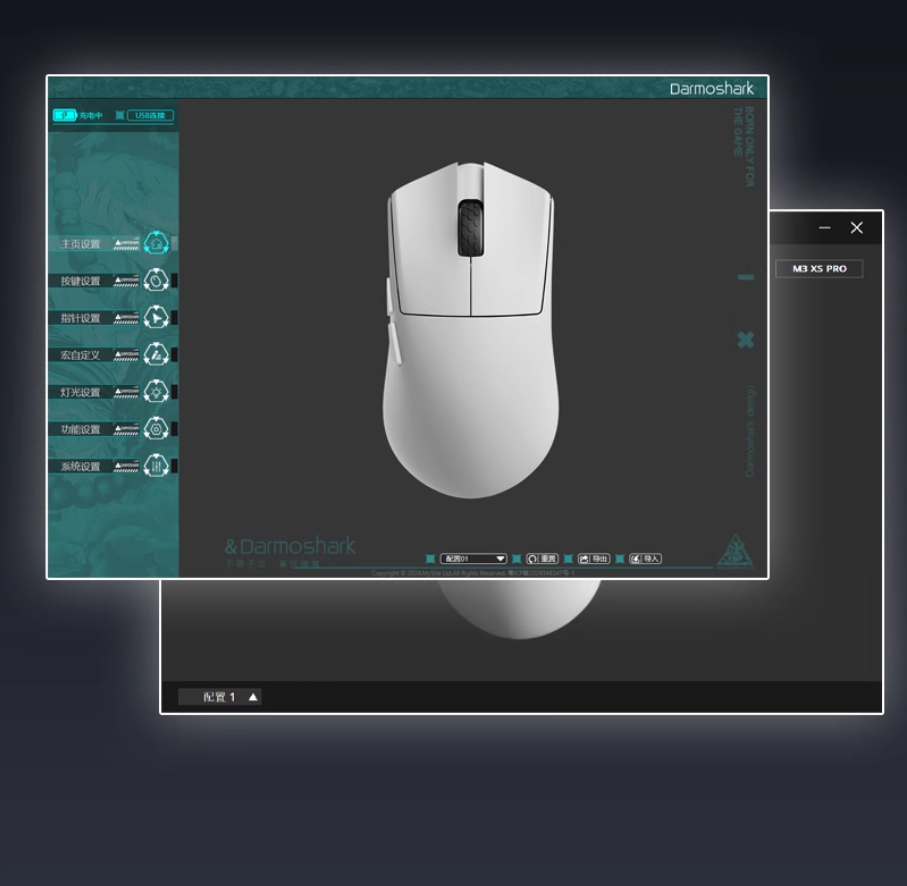This screenshot has width=907, height=886.
Task: Click the 灯光设置 lighting bulb icon
Action: [156, 392]
